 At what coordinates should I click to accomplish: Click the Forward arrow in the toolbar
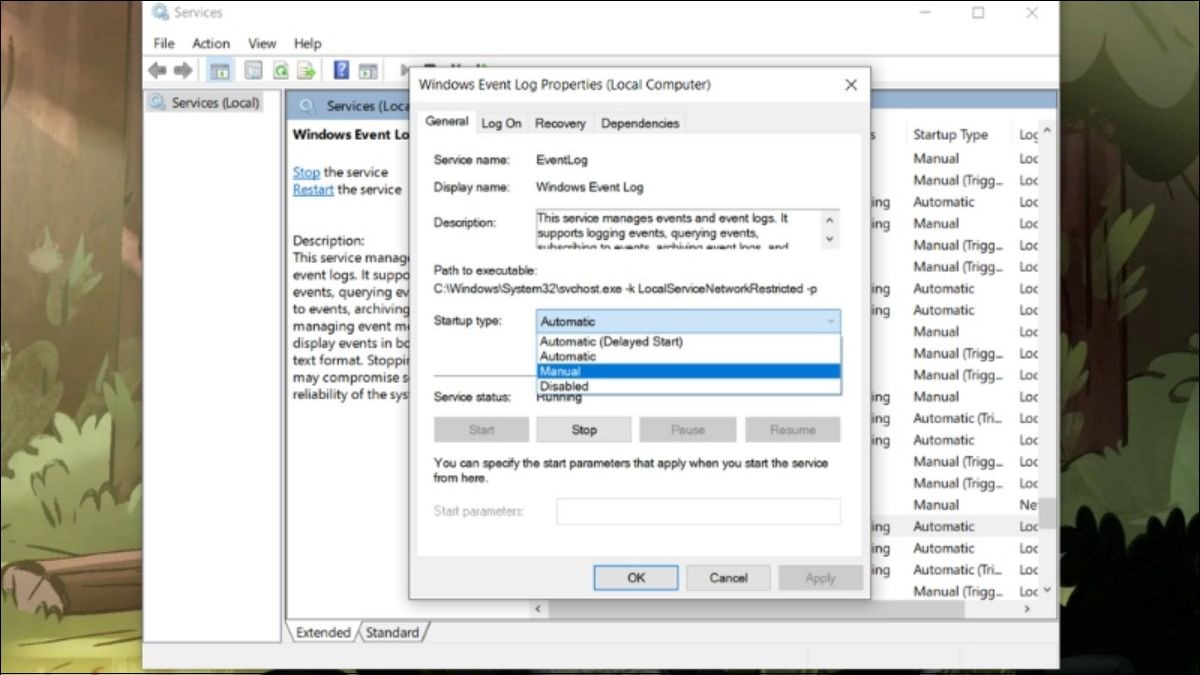(183, 70)
